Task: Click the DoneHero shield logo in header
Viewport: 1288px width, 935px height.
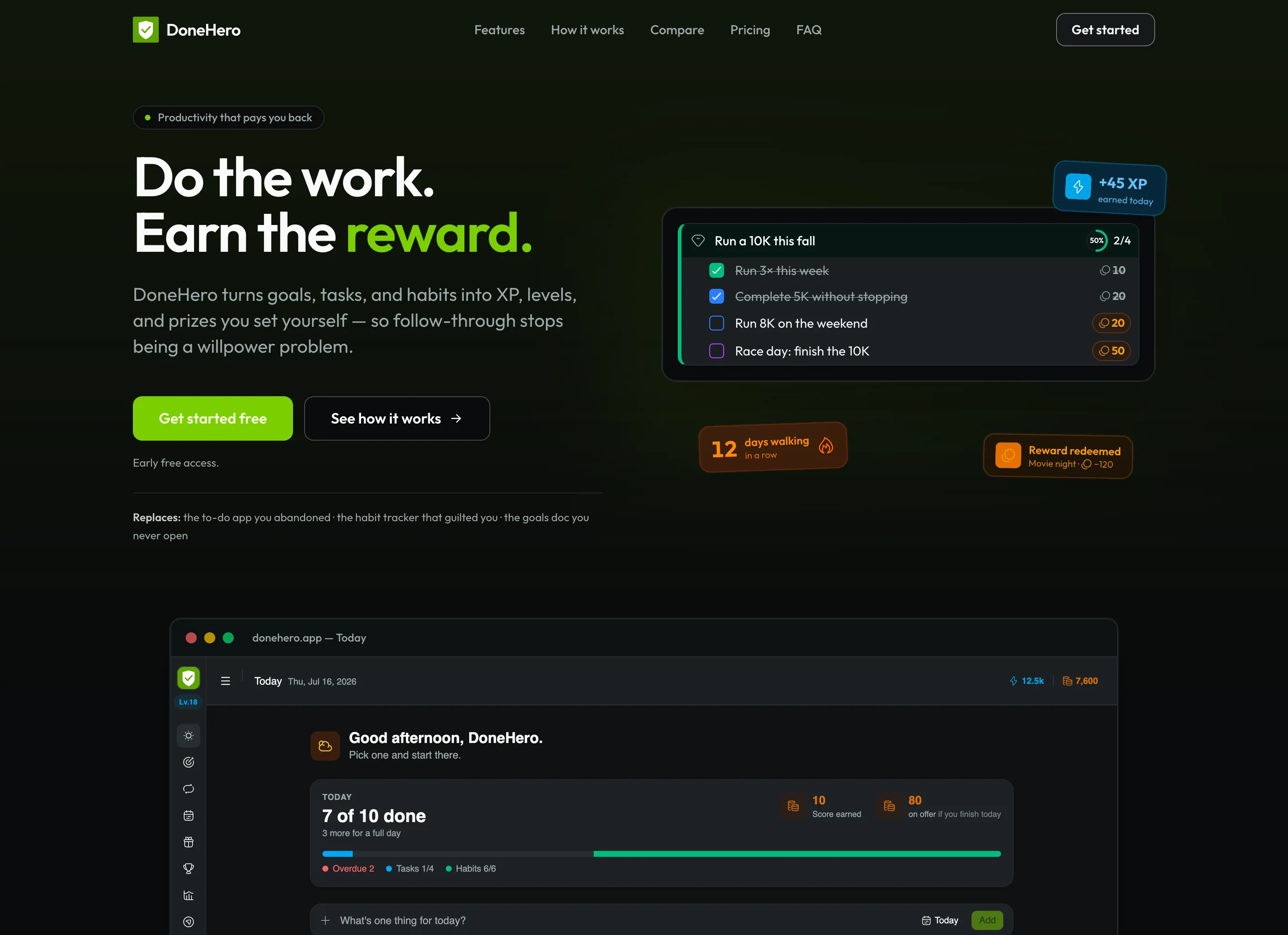Action: [145, 30]
